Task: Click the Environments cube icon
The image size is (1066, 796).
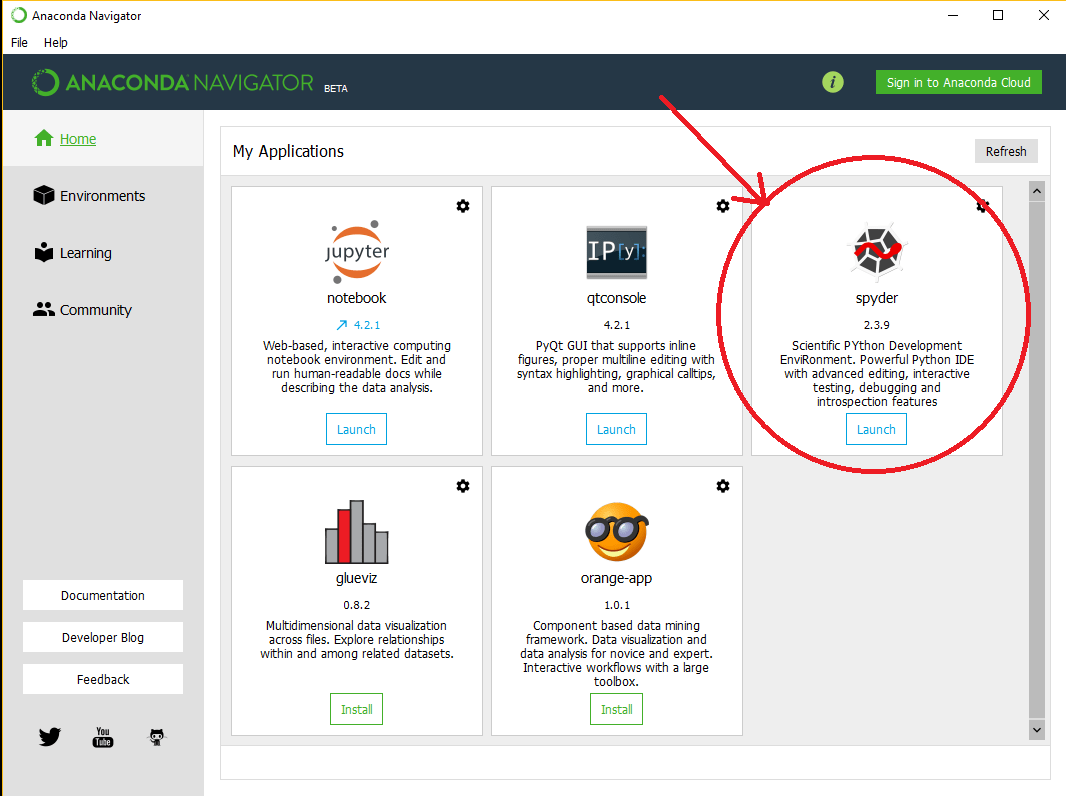Action: coord(44,195)
